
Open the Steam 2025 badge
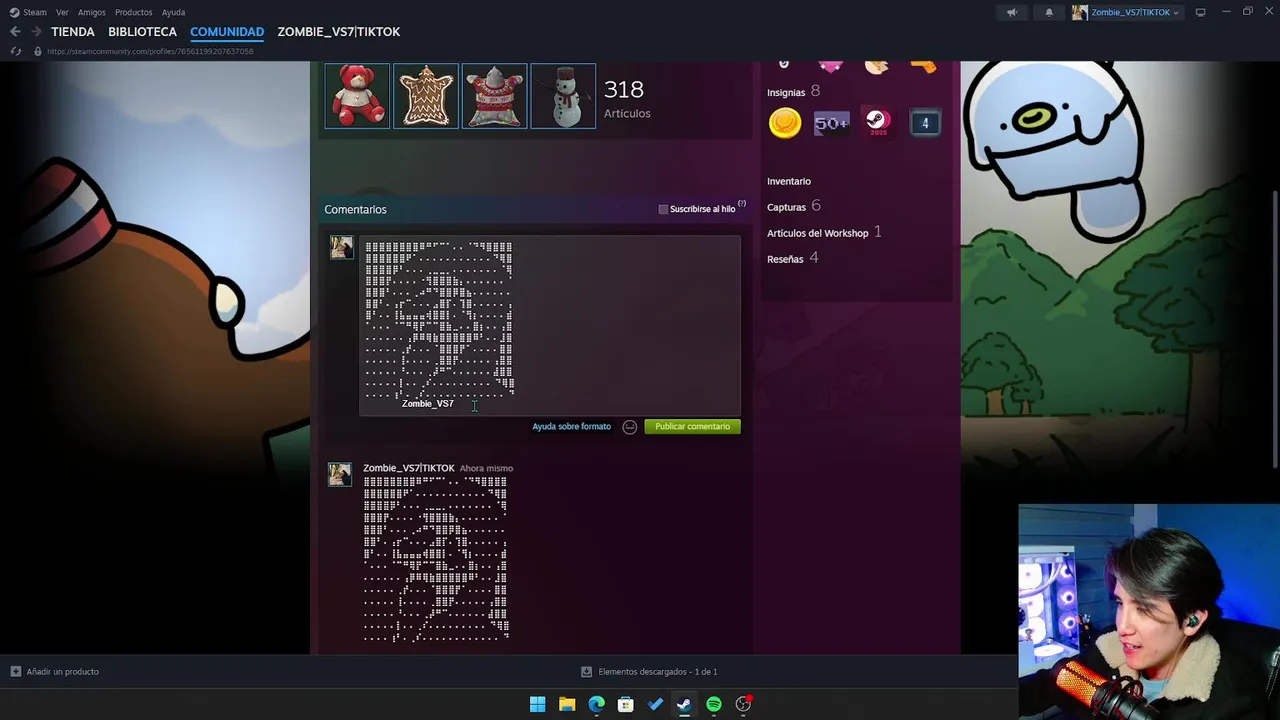(877, 123)
